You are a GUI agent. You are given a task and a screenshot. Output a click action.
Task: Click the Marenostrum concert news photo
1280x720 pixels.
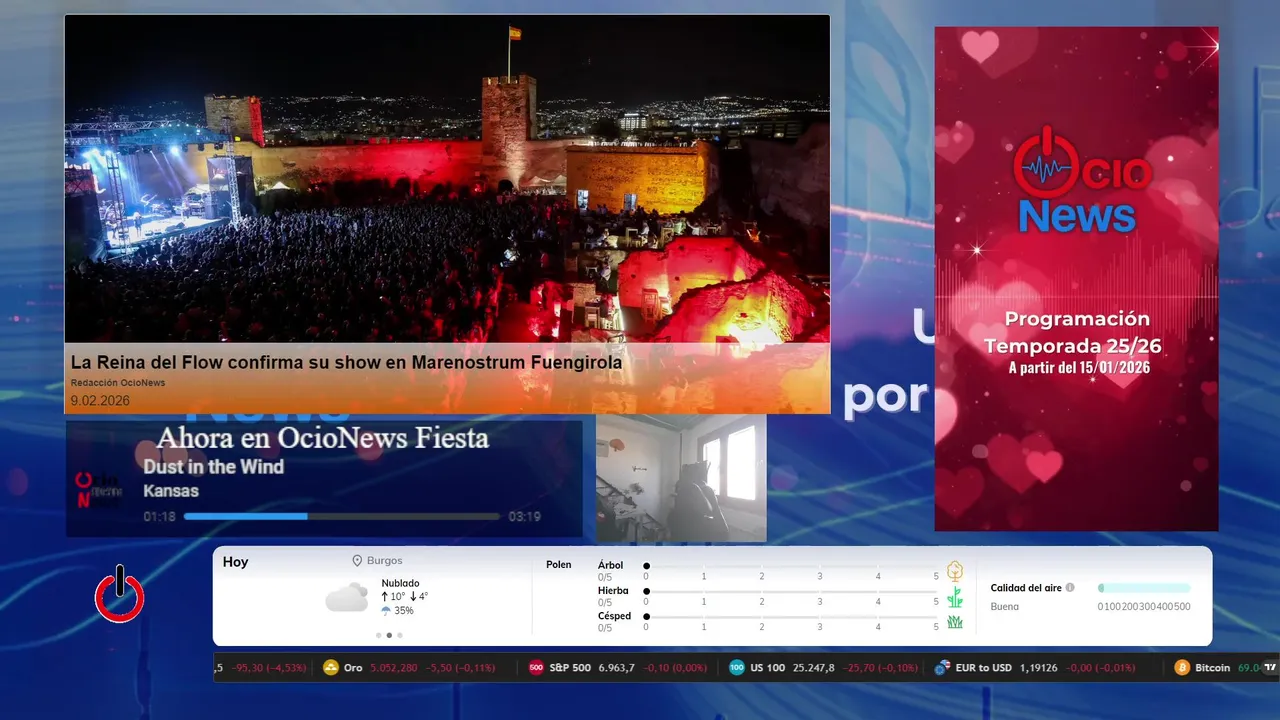447,179
